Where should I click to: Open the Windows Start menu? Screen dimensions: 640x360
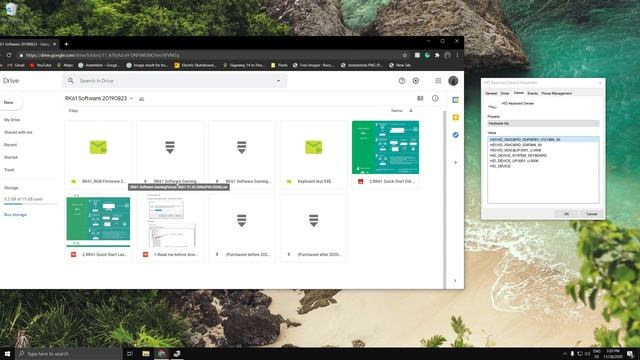click(x=7, y=353)
